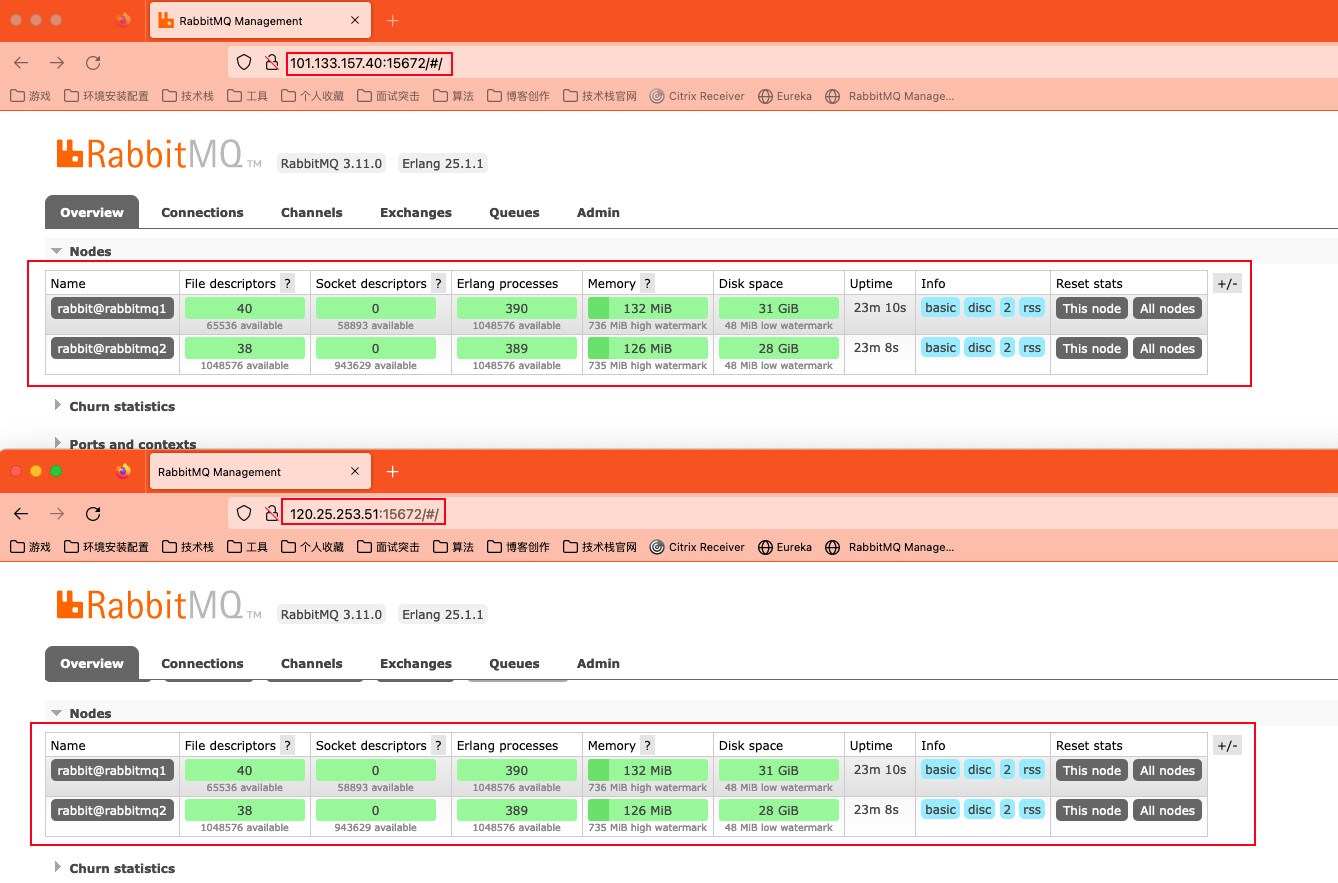Image resolution: width=1338 pixels, height=883 pixels.
Task: Go back in the 120.25.253.51 browser window
Action: (21, 513)
